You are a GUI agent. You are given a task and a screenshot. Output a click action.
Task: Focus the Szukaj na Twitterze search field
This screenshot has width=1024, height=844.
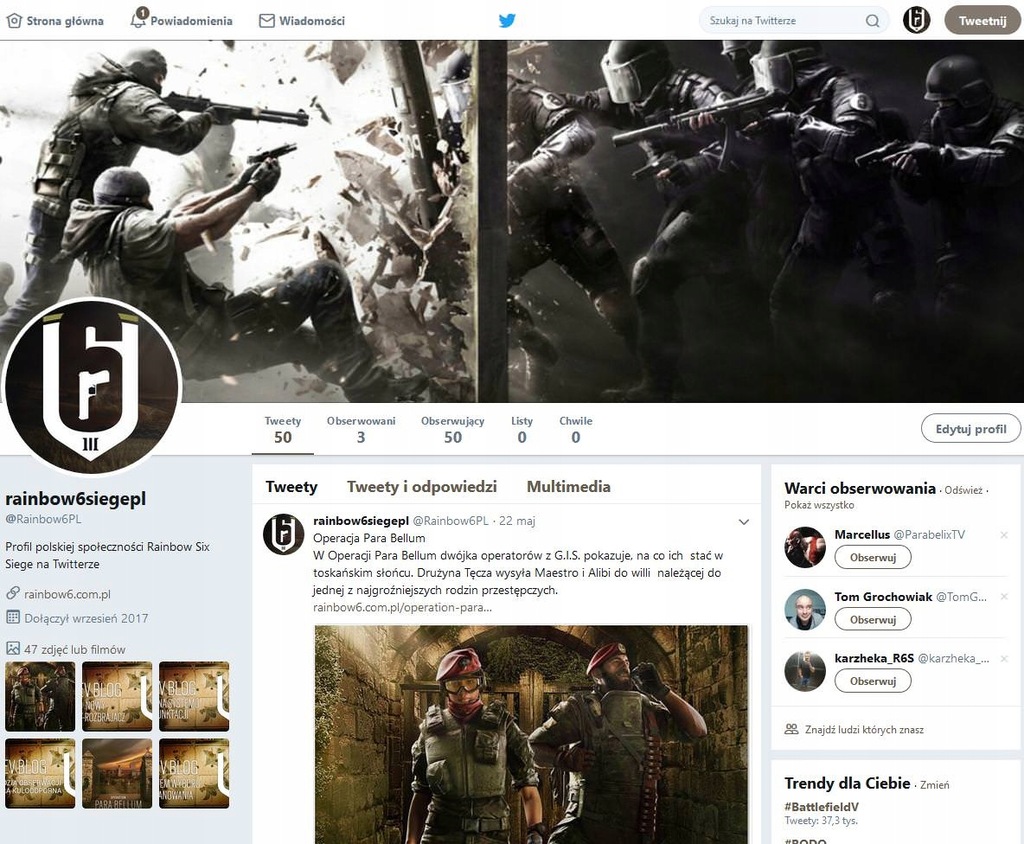[x=793, y=20]
